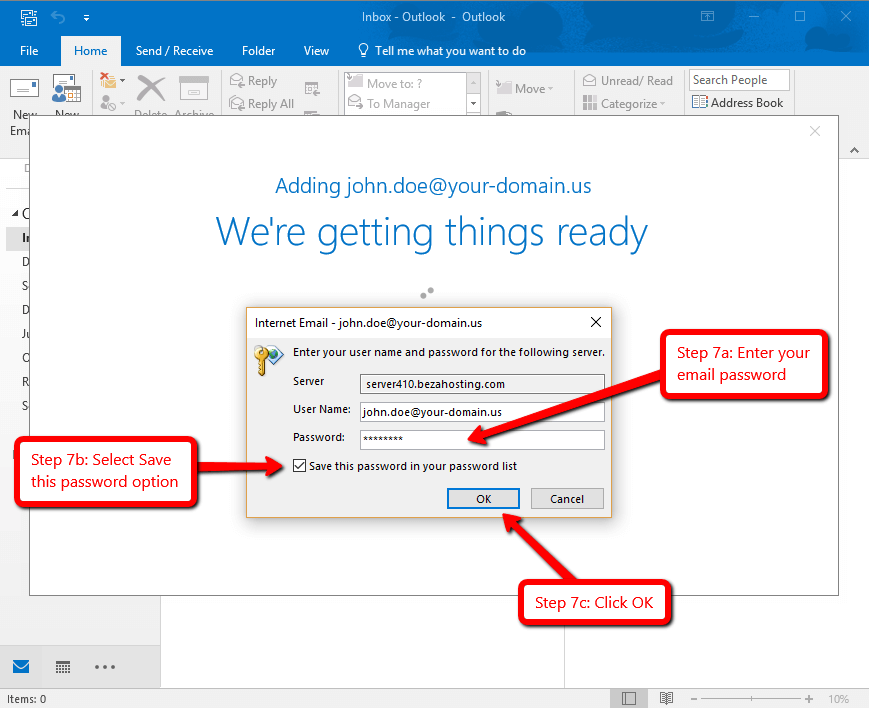Click the 10% zoom level indicator
The width and height of the screenshot is (869, 708).
click(839, 699)
